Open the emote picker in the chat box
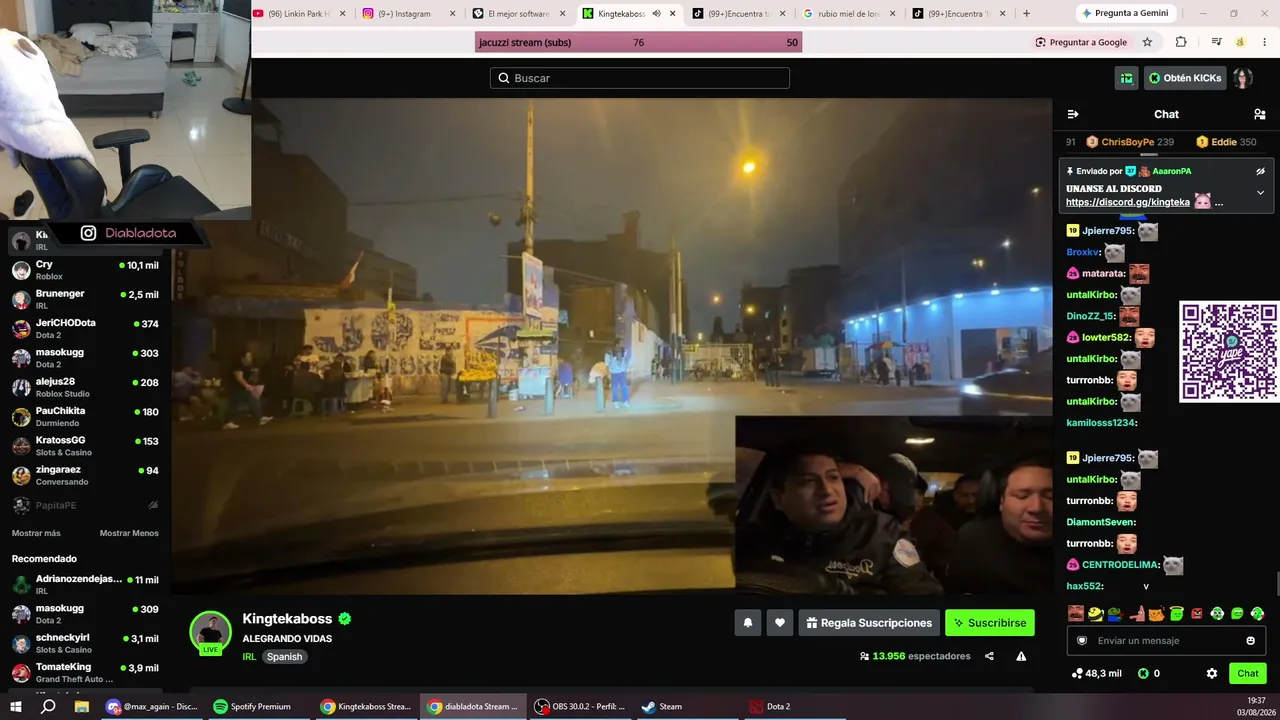The image size is (1280, 720). click(1250, 641)
